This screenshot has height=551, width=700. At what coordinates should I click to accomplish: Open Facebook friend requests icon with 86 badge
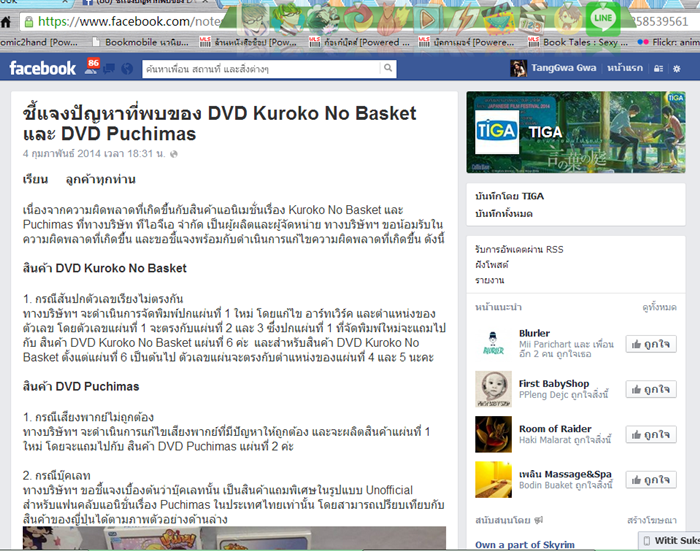92,67
